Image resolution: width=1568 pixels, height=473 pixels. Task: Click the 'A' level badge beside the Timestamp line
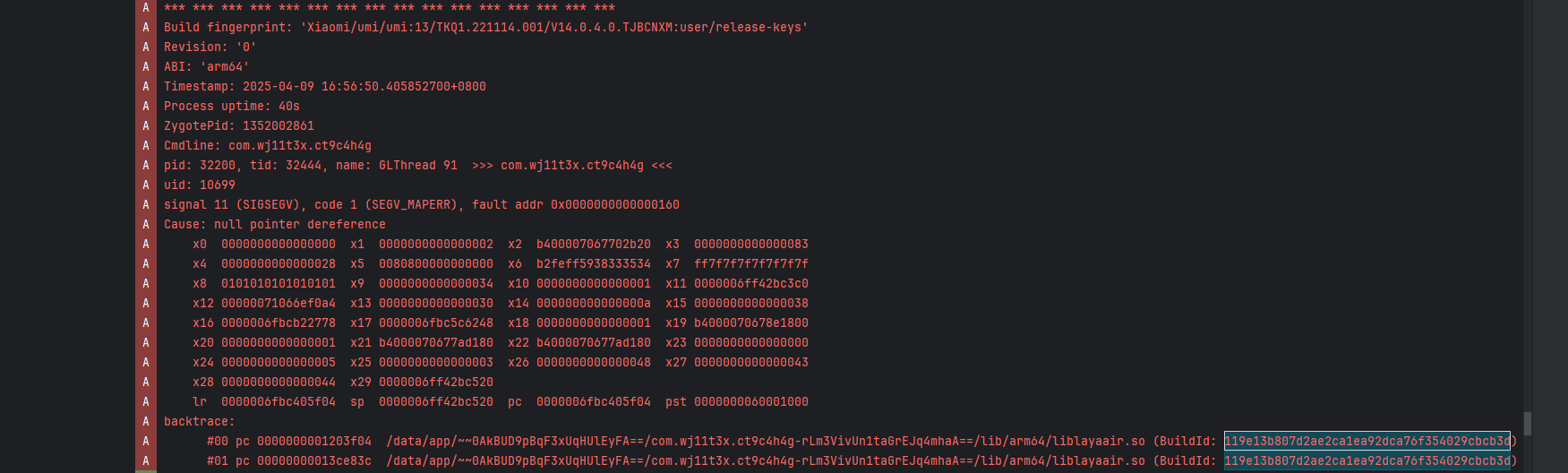146,86
